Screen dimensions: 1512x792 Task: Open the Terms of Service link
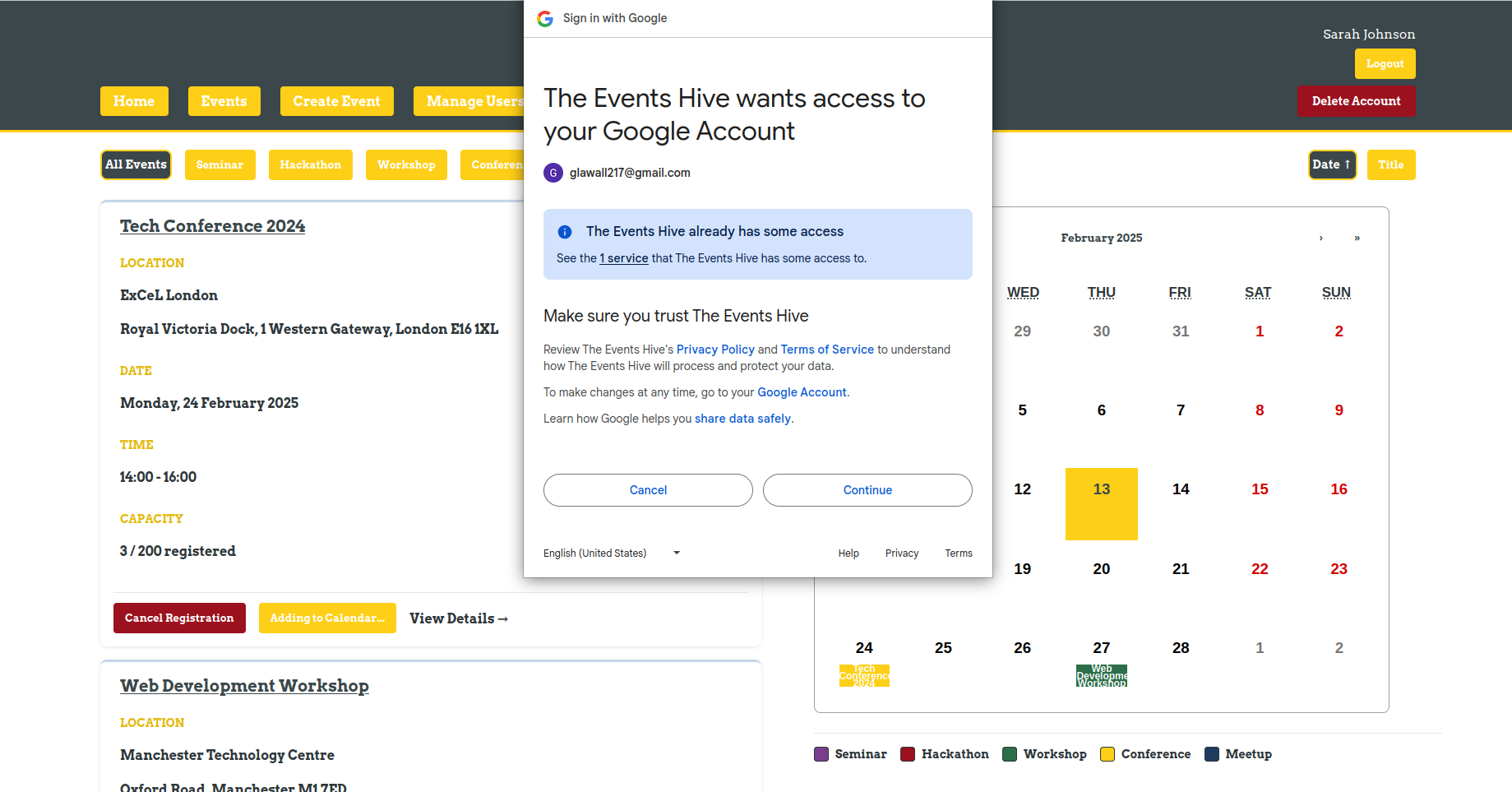(x=827, y=350)
